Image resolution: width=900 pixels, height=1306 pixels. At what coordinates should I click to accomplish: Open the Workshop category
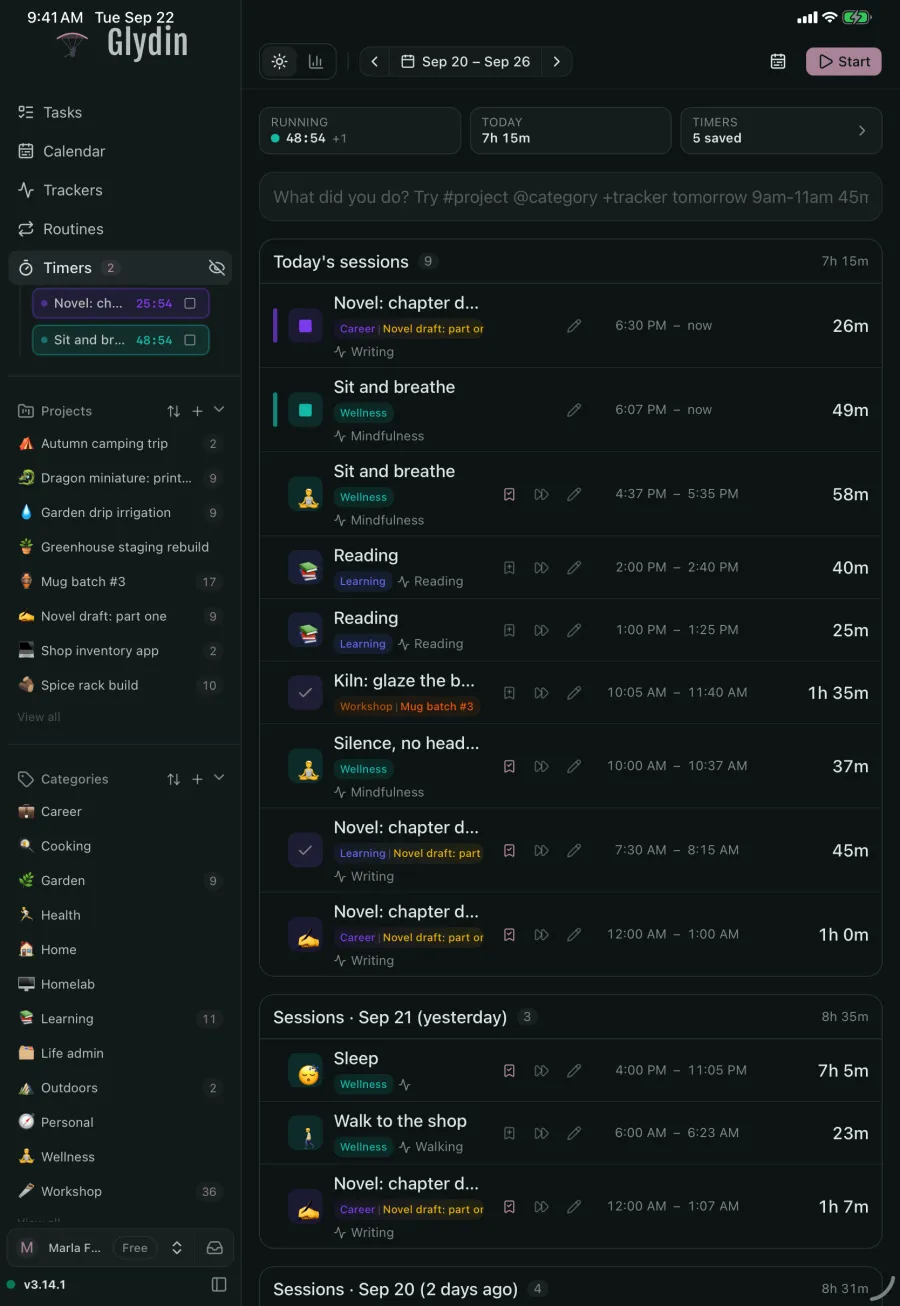click(x=120, y=1191)
